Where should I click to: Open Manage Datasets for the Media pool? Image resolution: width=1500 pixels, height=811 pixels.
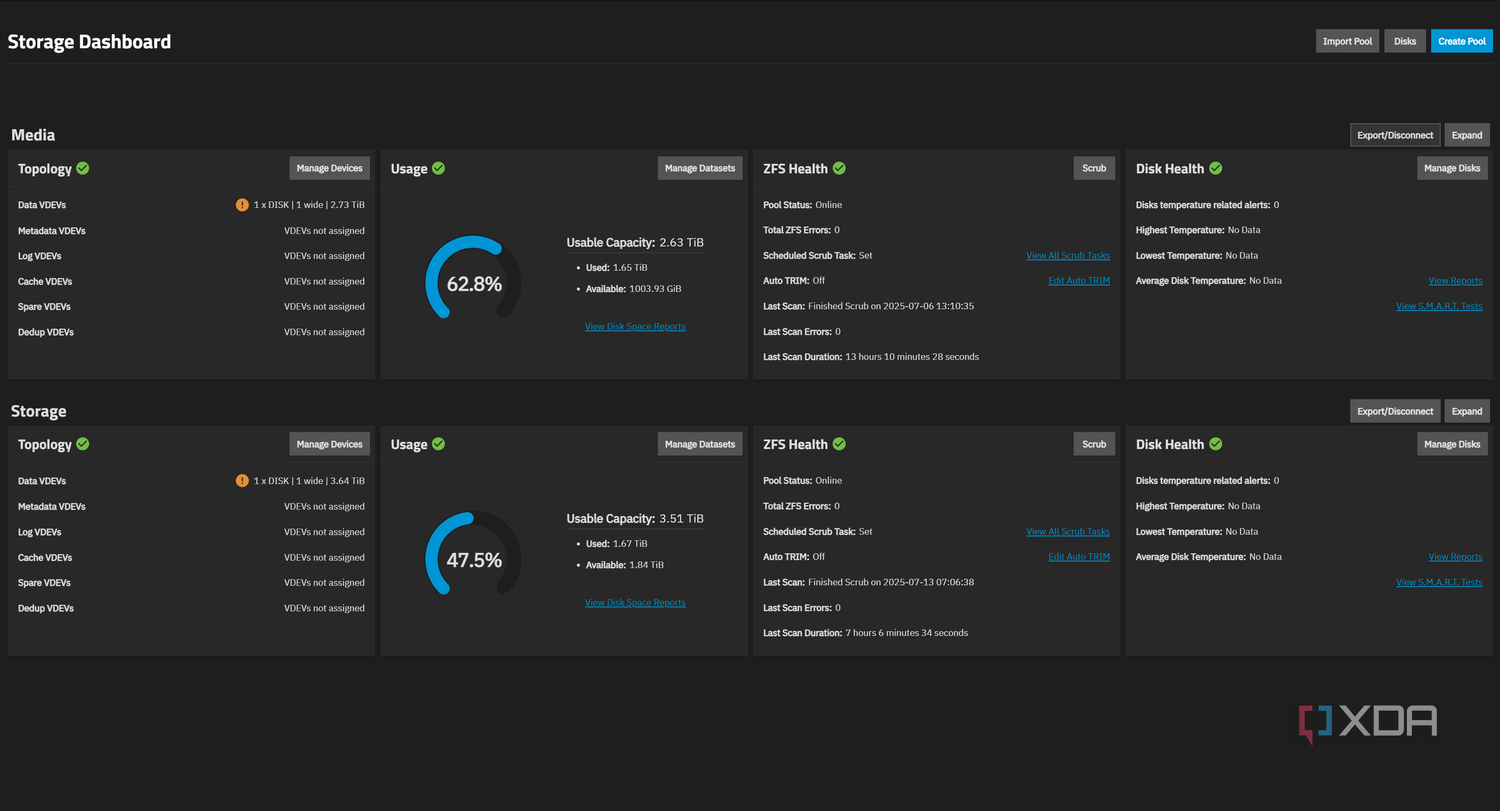tap(700, 168)
